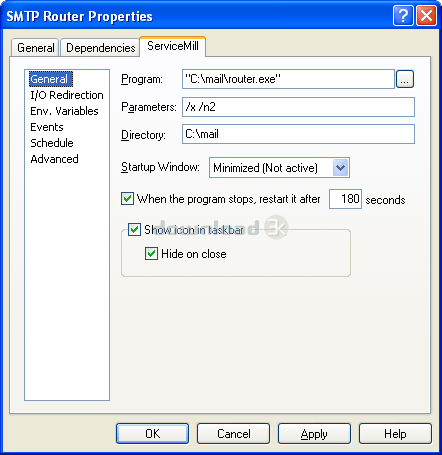Go to the Events section
442x455 pixels.
[47, 127]
